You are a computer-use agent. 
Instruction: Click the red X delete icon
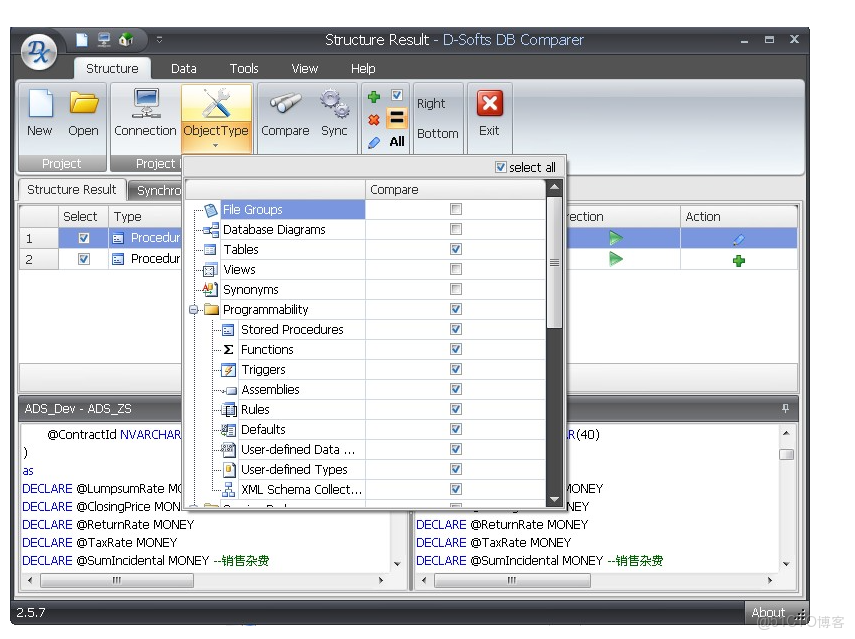pyautogui.click(x=373, y=121)
